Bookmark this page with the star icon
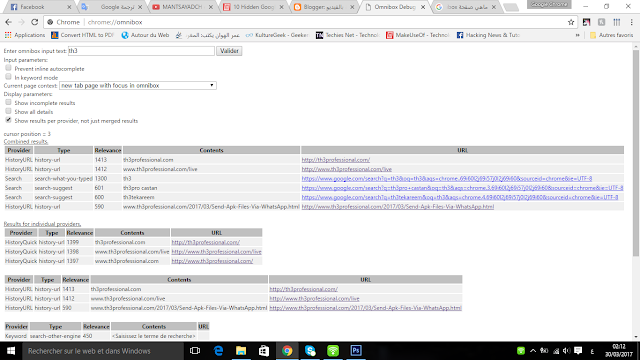640x360 pixels. (x=571, y=22)
